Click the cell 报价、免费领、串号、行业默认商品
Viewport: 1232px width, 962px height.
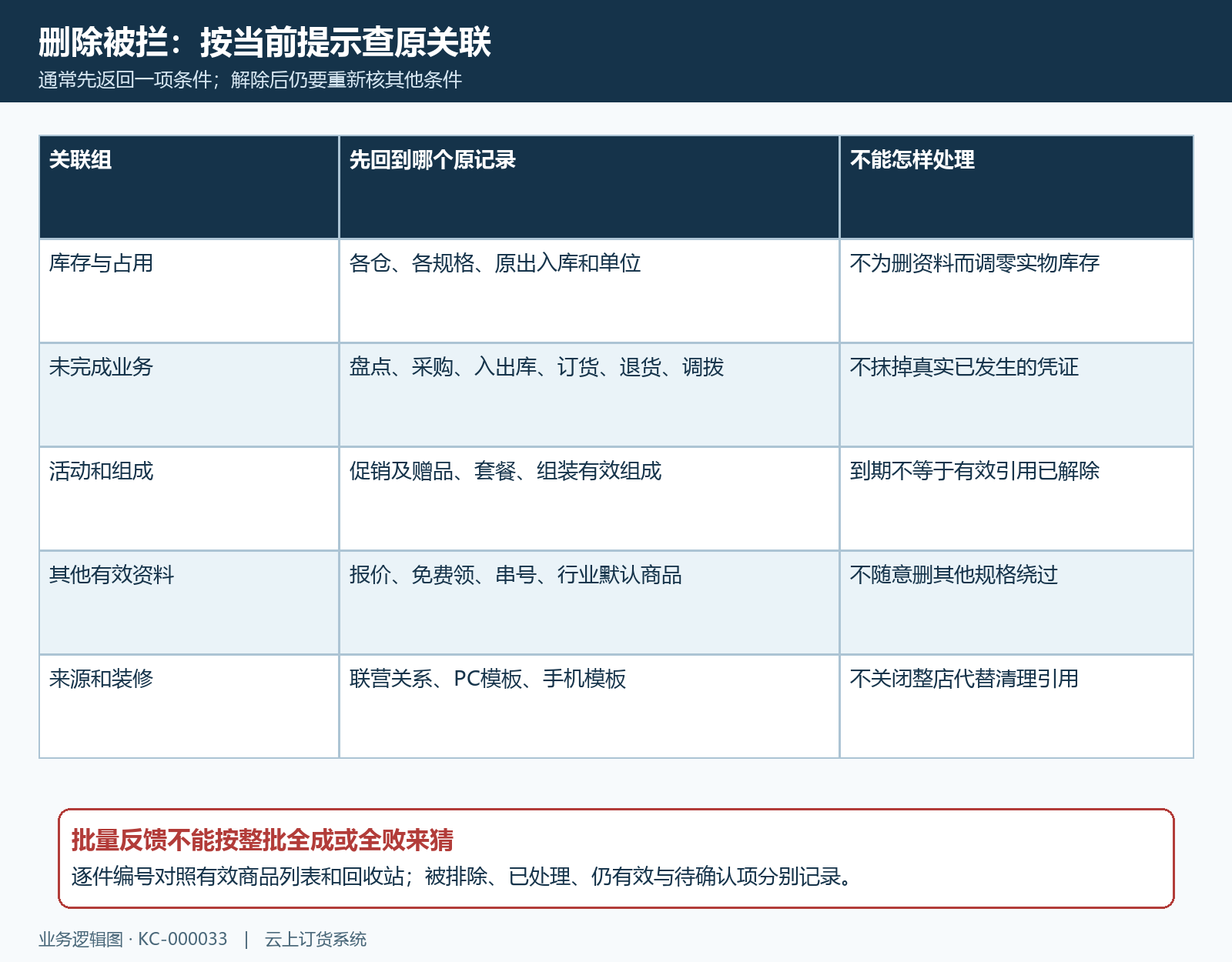point(589,603)
